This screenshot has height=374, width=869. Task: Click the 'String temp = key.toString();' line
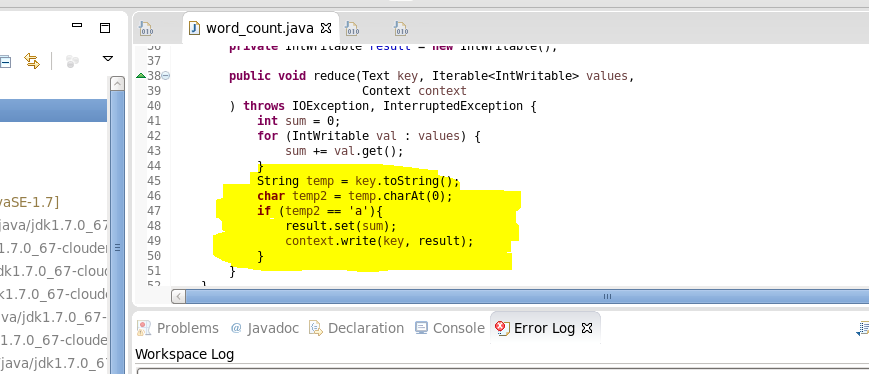pyautogui.click(x=359, y=181)
